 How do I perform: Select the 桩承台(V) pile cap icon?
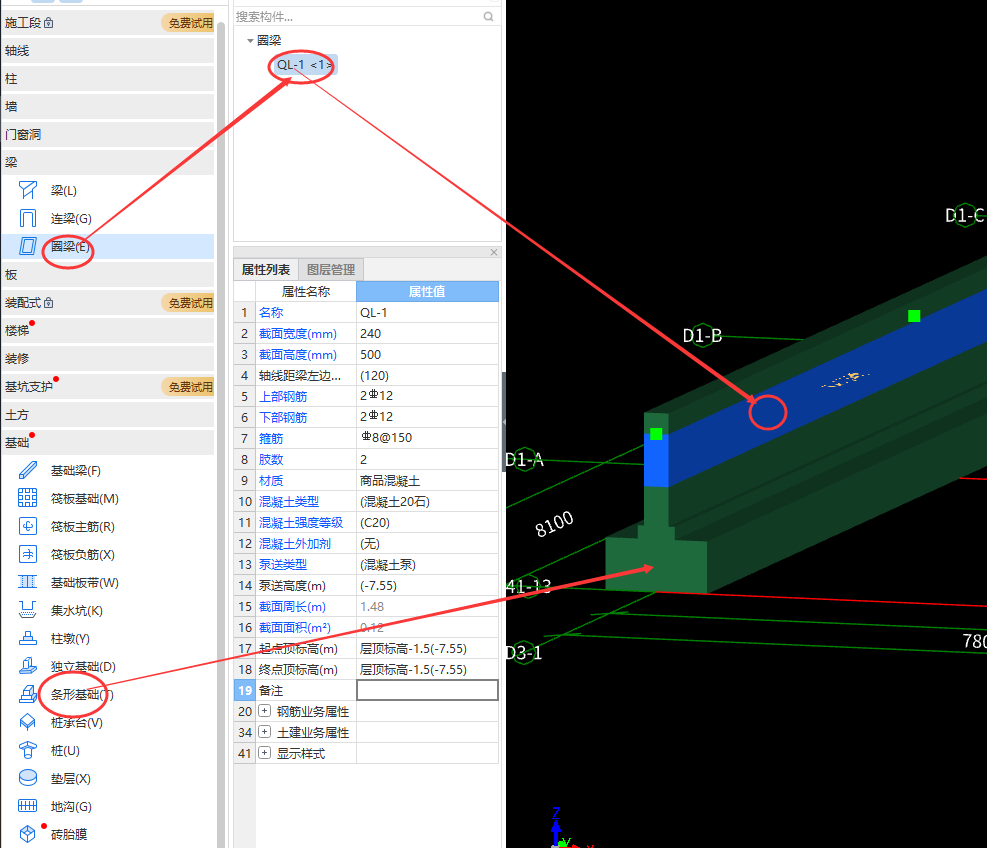(x=28, y=722)
